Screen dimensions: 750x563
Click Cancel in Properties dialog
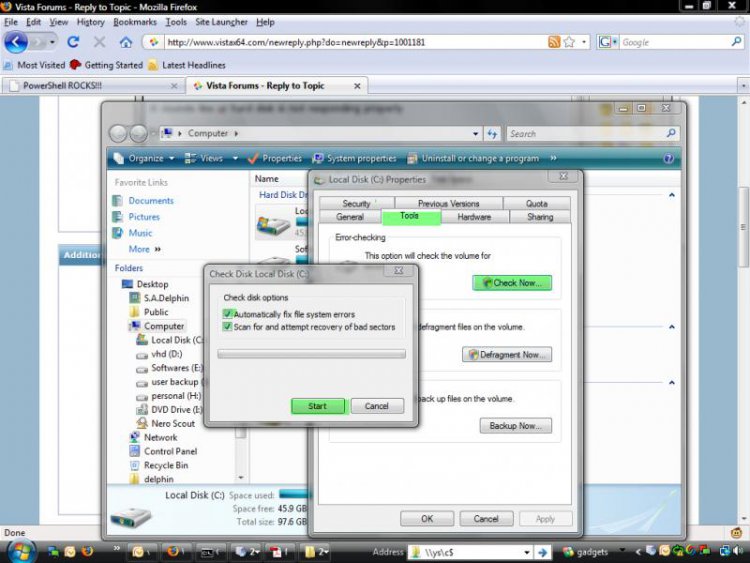[486, 519]
